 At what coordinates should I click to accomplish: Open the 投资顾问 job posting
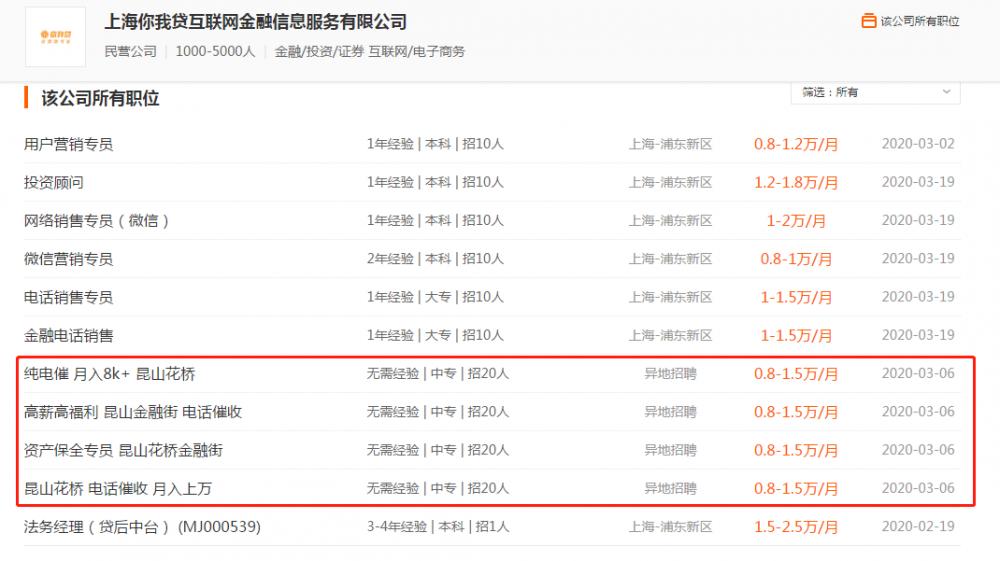54,182
